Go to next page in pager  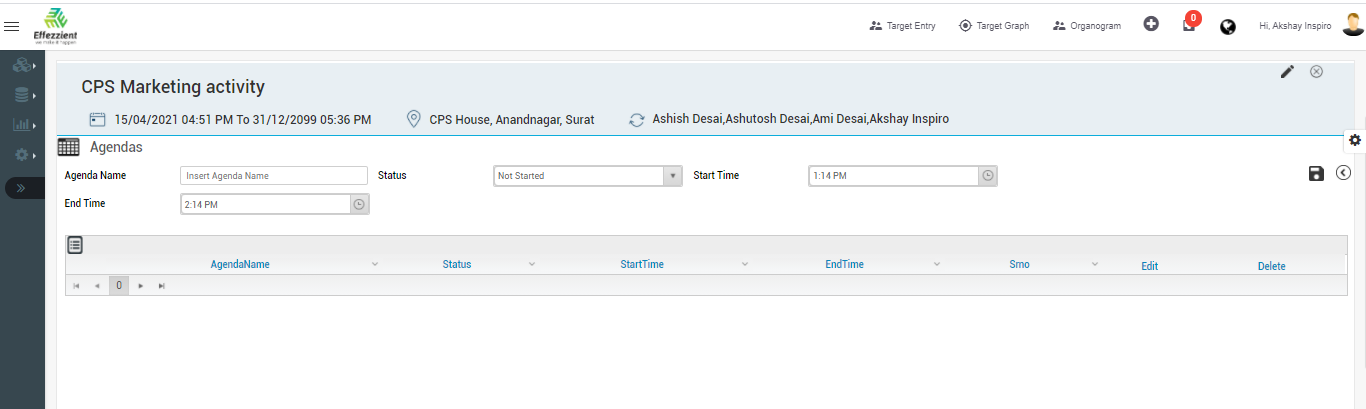coord(141,286)
